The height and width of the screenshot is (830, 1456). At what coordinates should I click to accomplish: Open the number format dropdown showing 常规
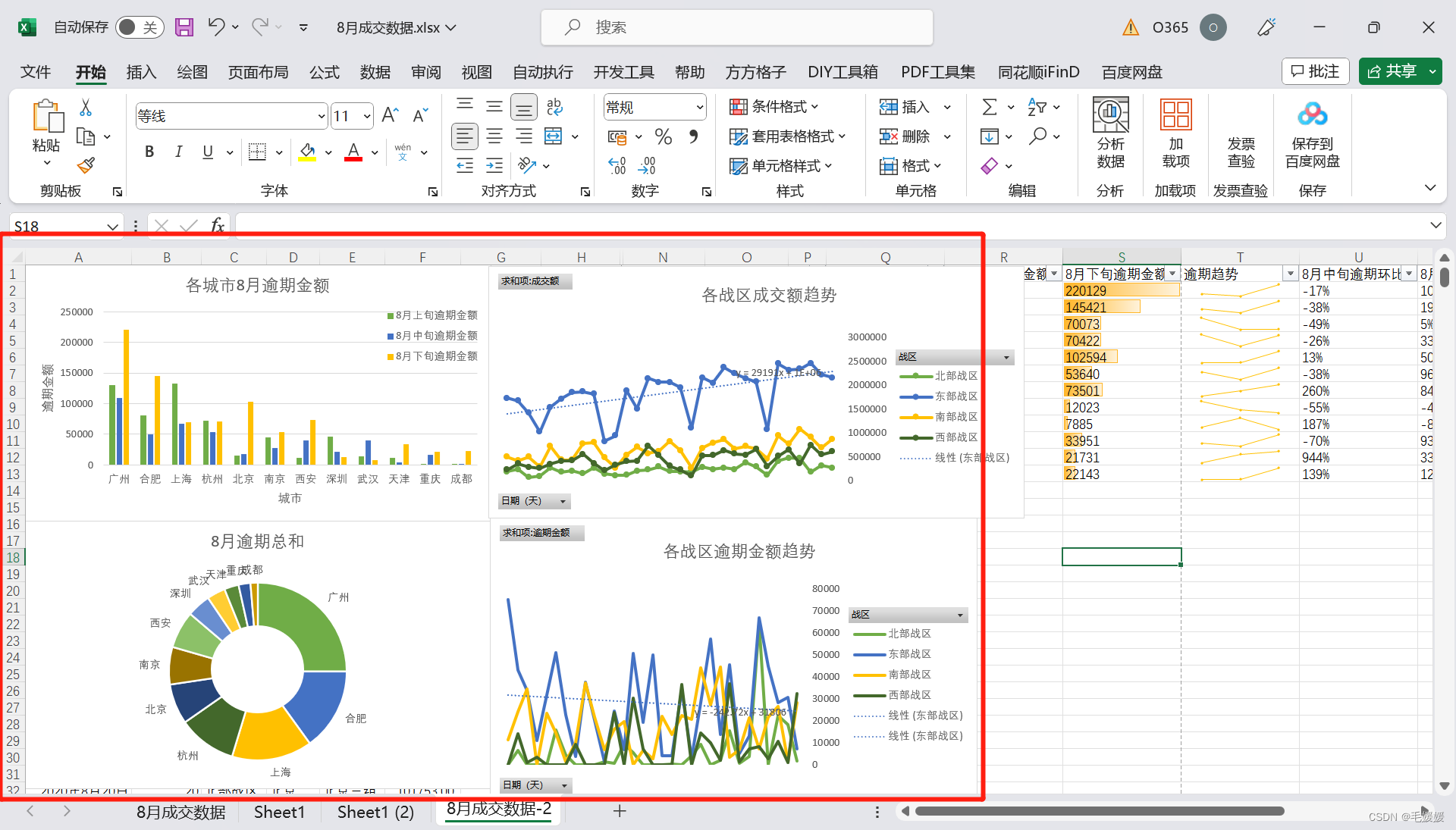click(699, 108)
